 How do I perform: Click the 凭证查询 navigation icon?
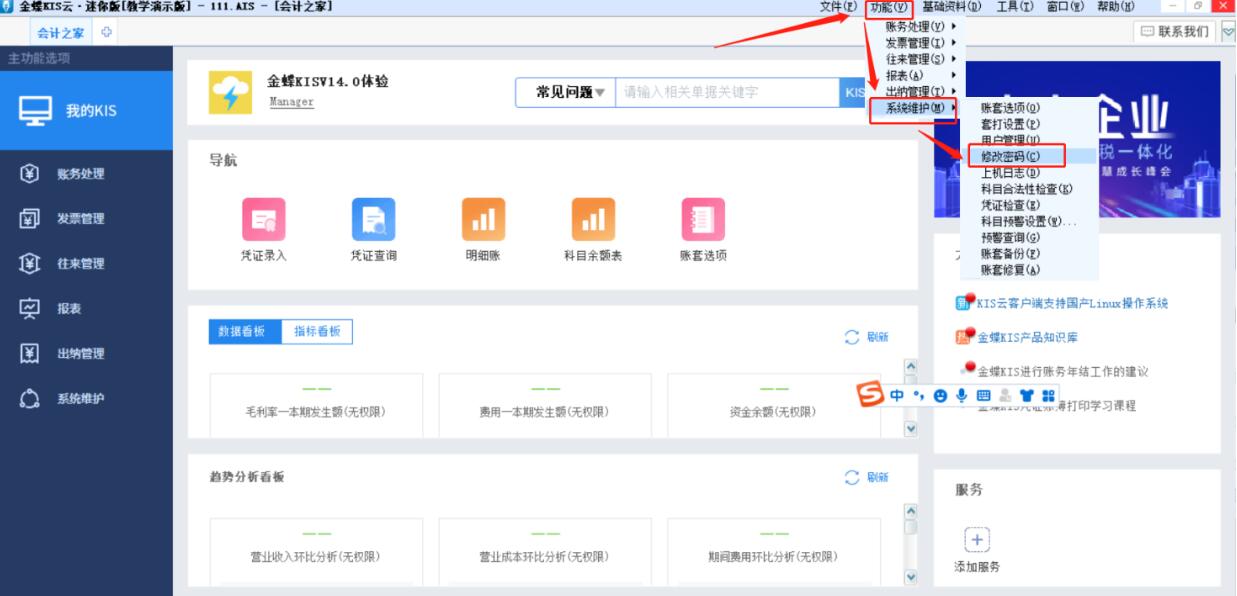(373, 219)
